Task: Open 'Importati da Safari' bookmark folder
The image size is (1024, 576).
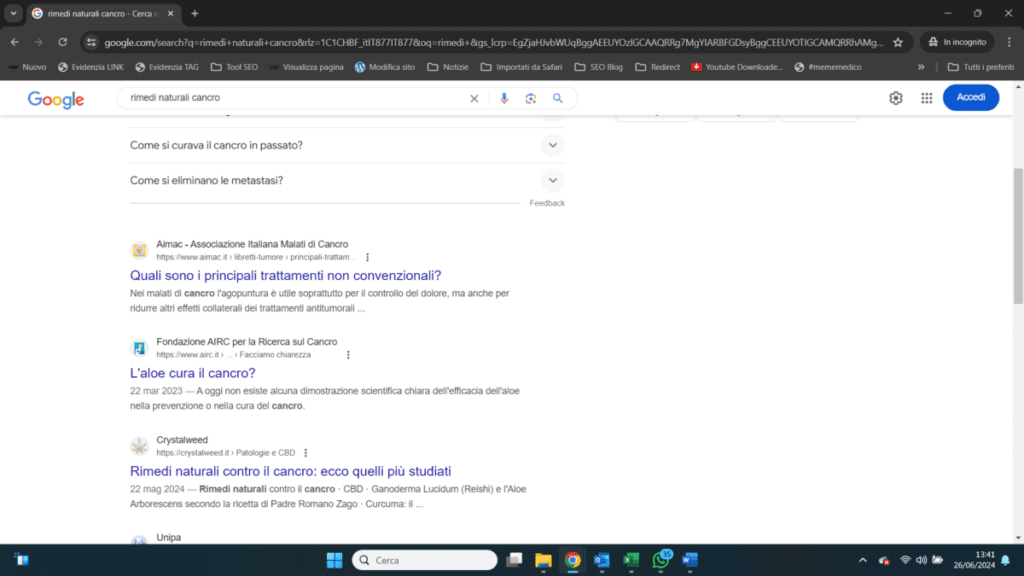Action: tap(521, 67)
